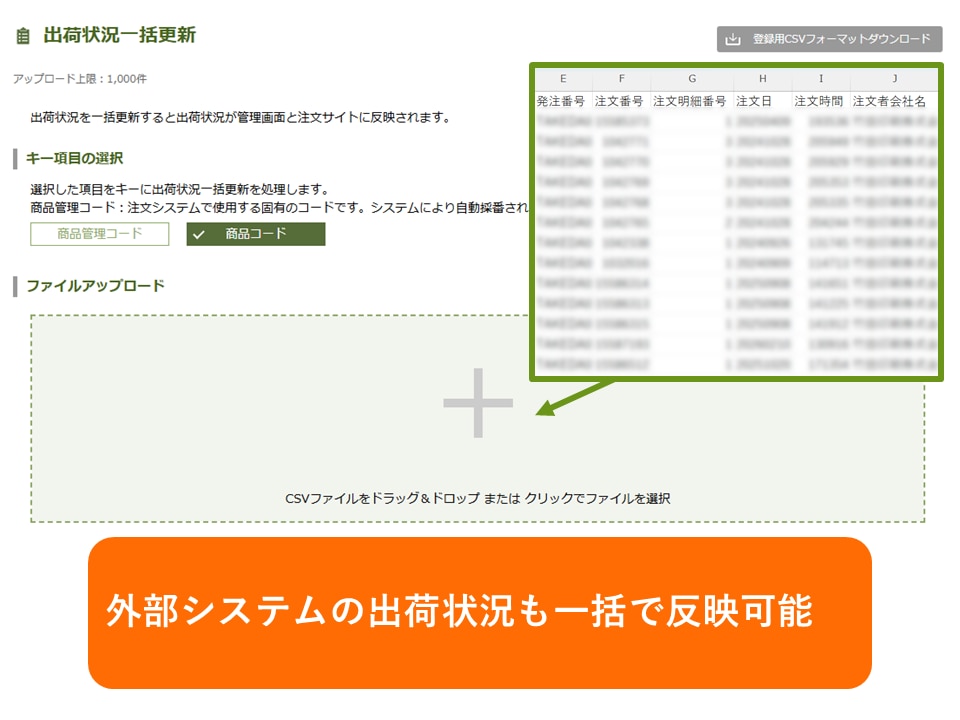Click the 注文明細番号 header cell
This screenshot has height=720, width=960.
pyautogui.click(x=690, y=101)
